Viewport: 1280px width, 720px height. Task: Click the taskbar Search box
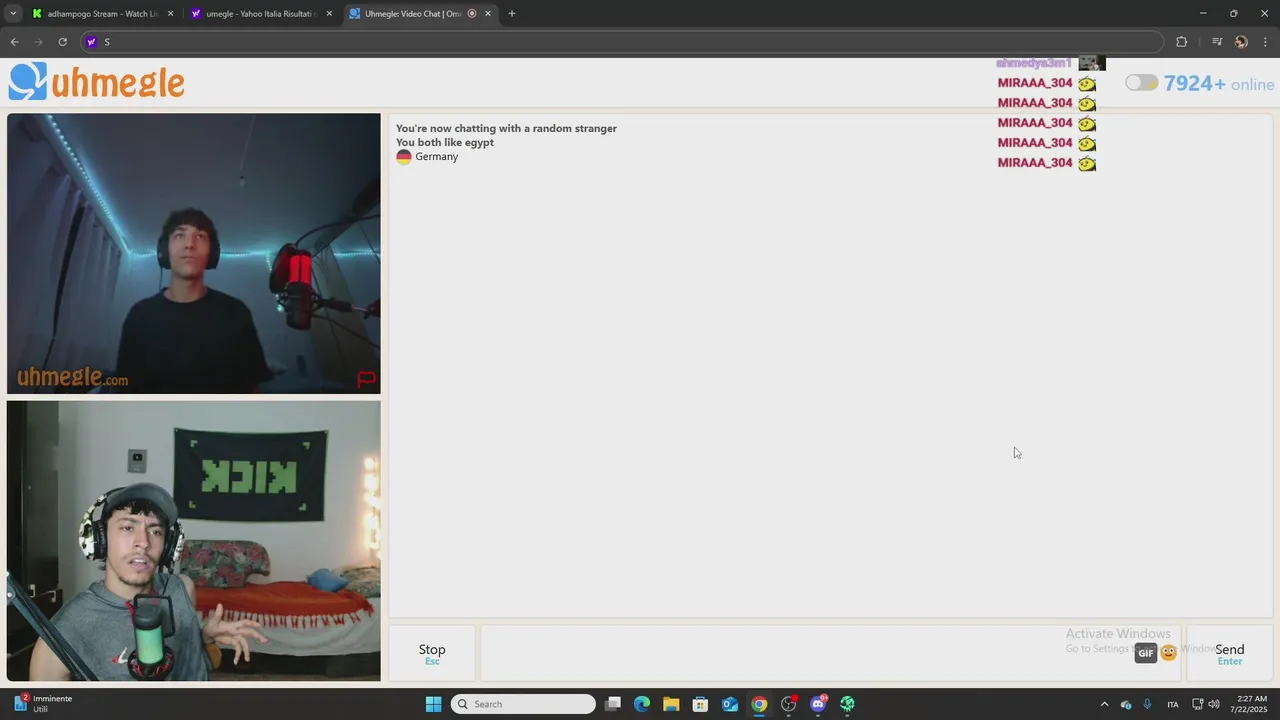(523, 704)
